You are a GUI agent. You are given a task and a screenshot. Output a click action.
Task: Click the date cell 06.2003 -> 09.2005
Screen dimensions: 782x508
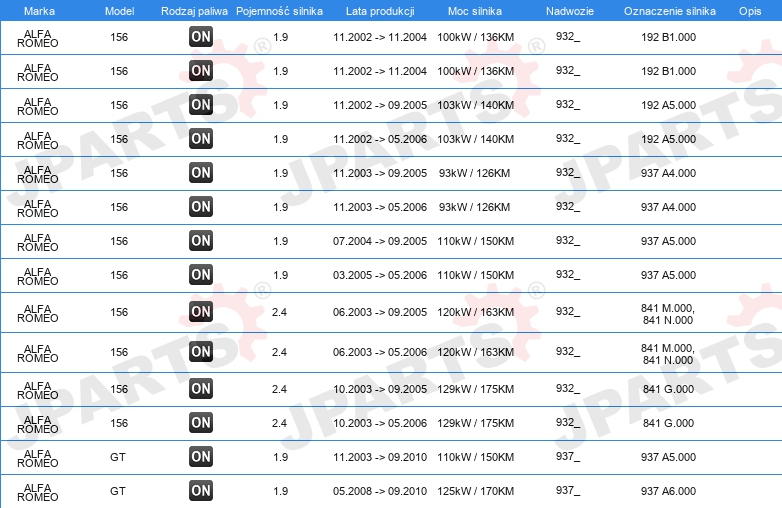380,312
